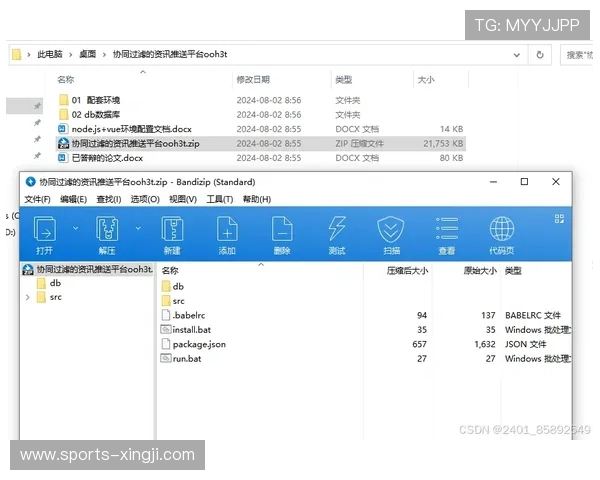This screenshot has height=480, width=600.
Task: Maximize the Bandizip window
Action: 524,182
